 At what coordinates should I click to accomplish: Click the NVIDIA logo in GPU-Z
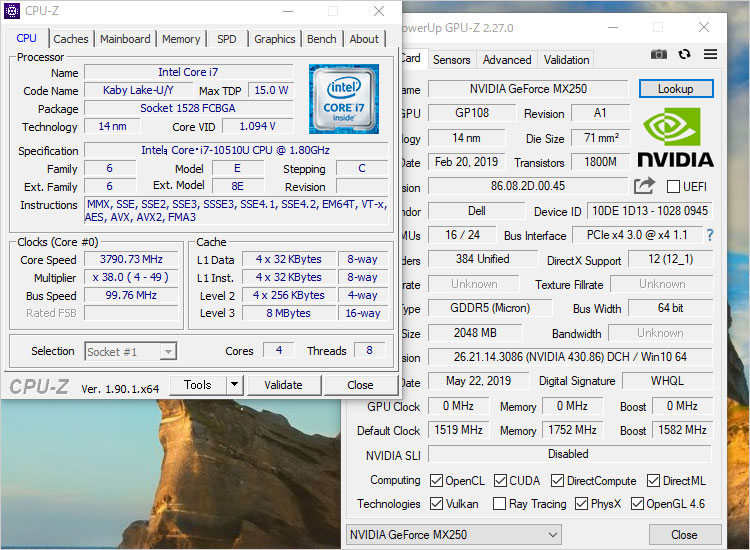coord(675,138)
